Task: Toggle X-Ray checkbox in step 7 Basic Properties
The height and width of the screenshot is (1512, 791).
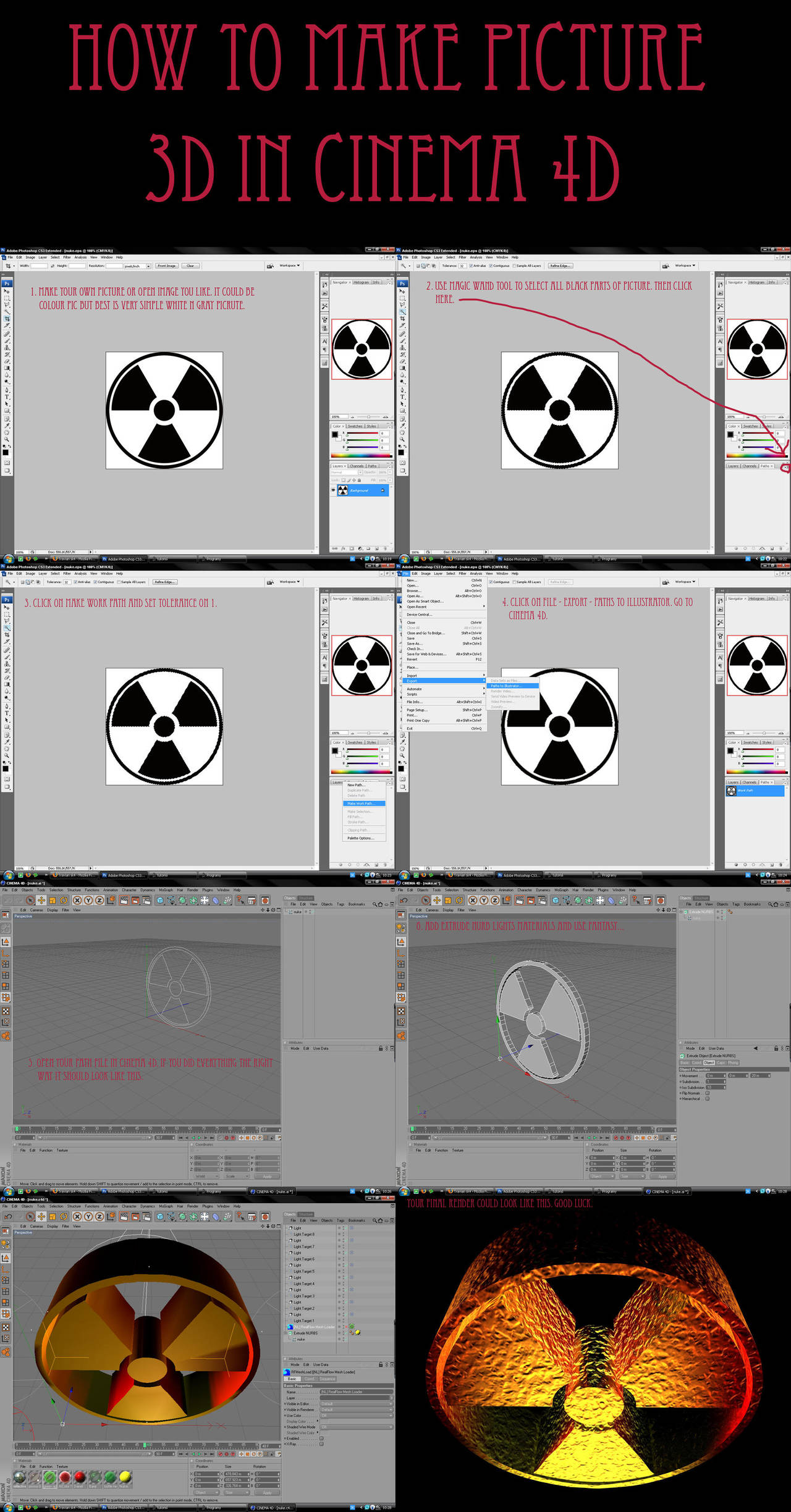Action: pos(321,1444)
